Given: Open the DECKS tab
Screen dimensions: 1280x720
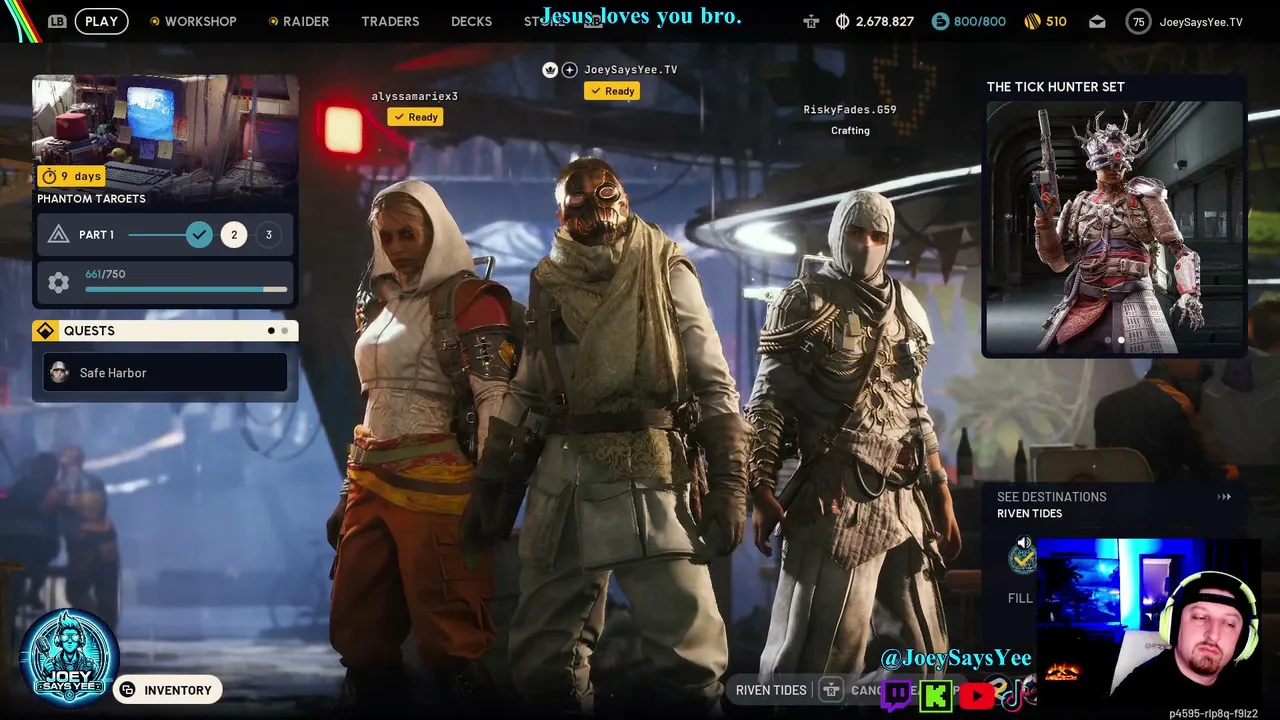Looking at the screenshot, I should 471,21.
